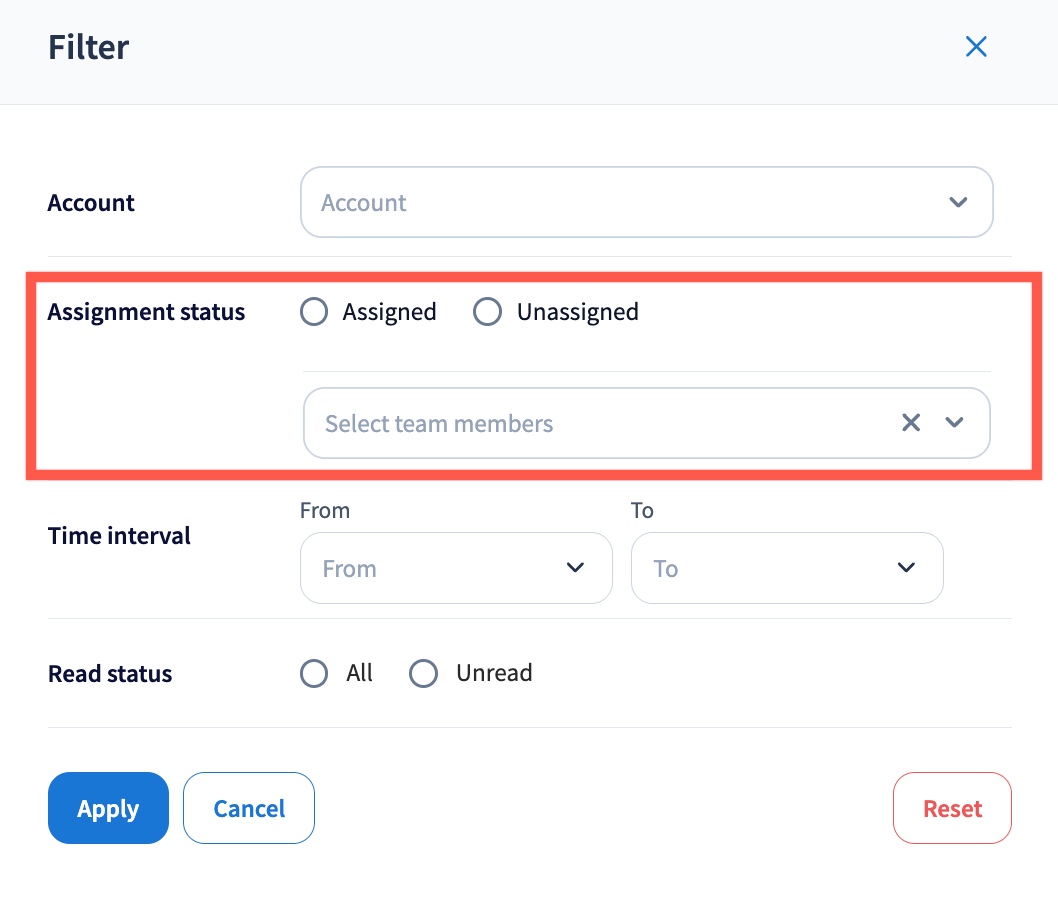Click the Read status label

[x=110, y=674]
